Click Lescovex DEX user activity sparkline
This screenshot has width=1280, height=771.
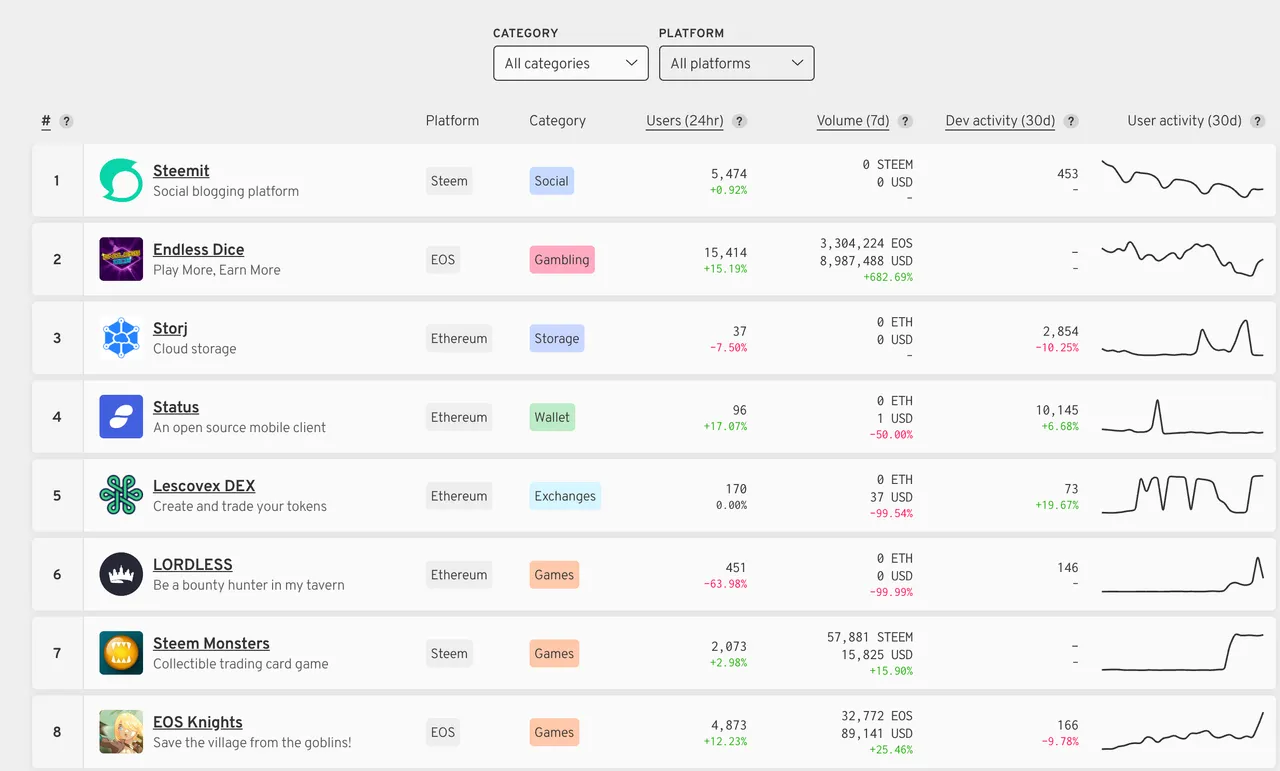click(1183, 495)
